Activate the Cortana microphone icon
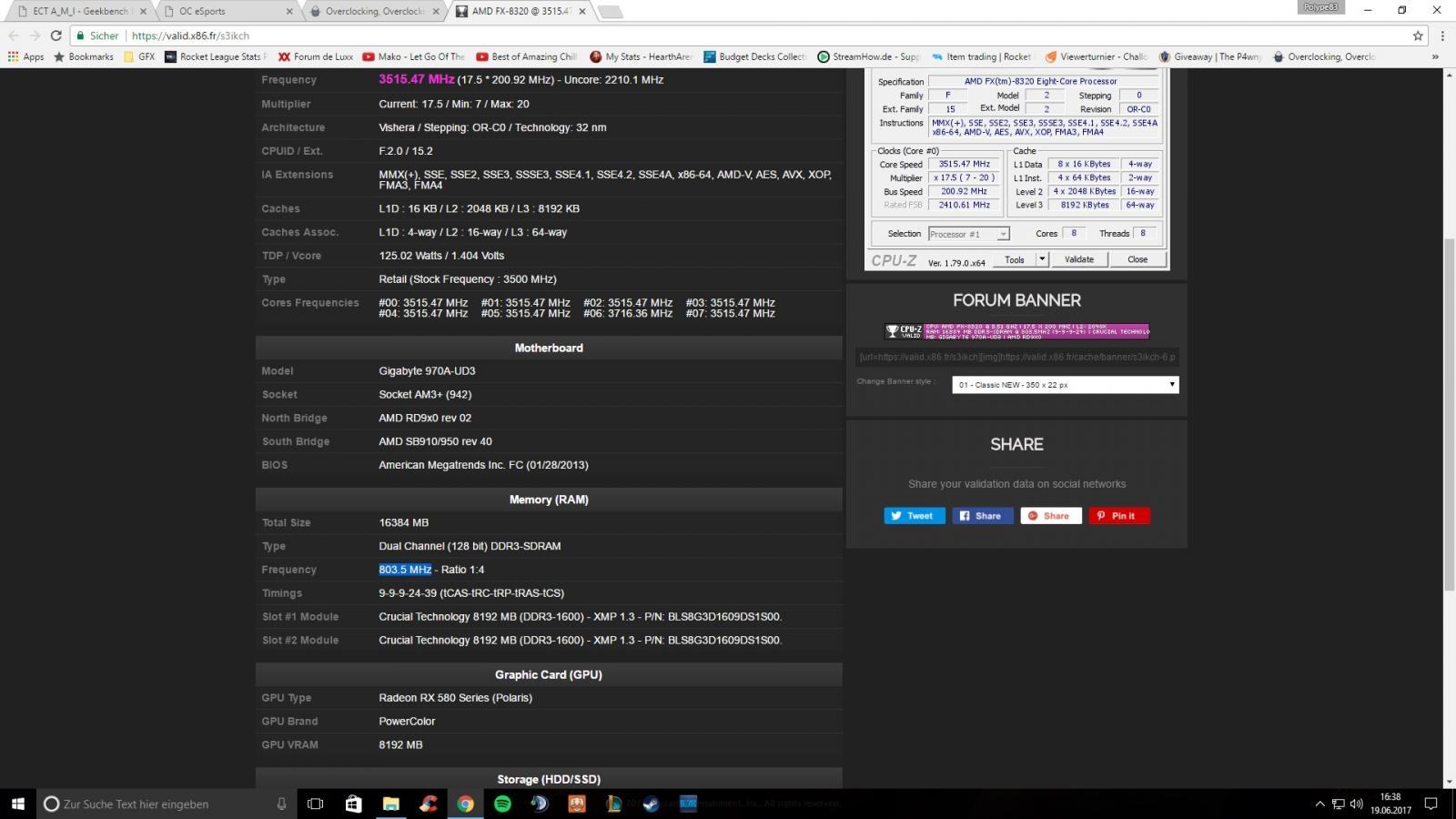 281,804
